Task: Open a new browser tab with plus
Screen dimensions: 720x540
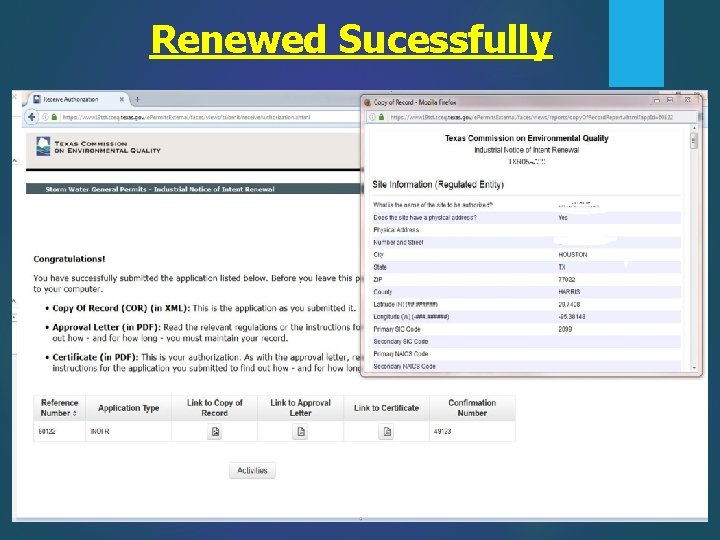Action: click(x=137, y=99)
